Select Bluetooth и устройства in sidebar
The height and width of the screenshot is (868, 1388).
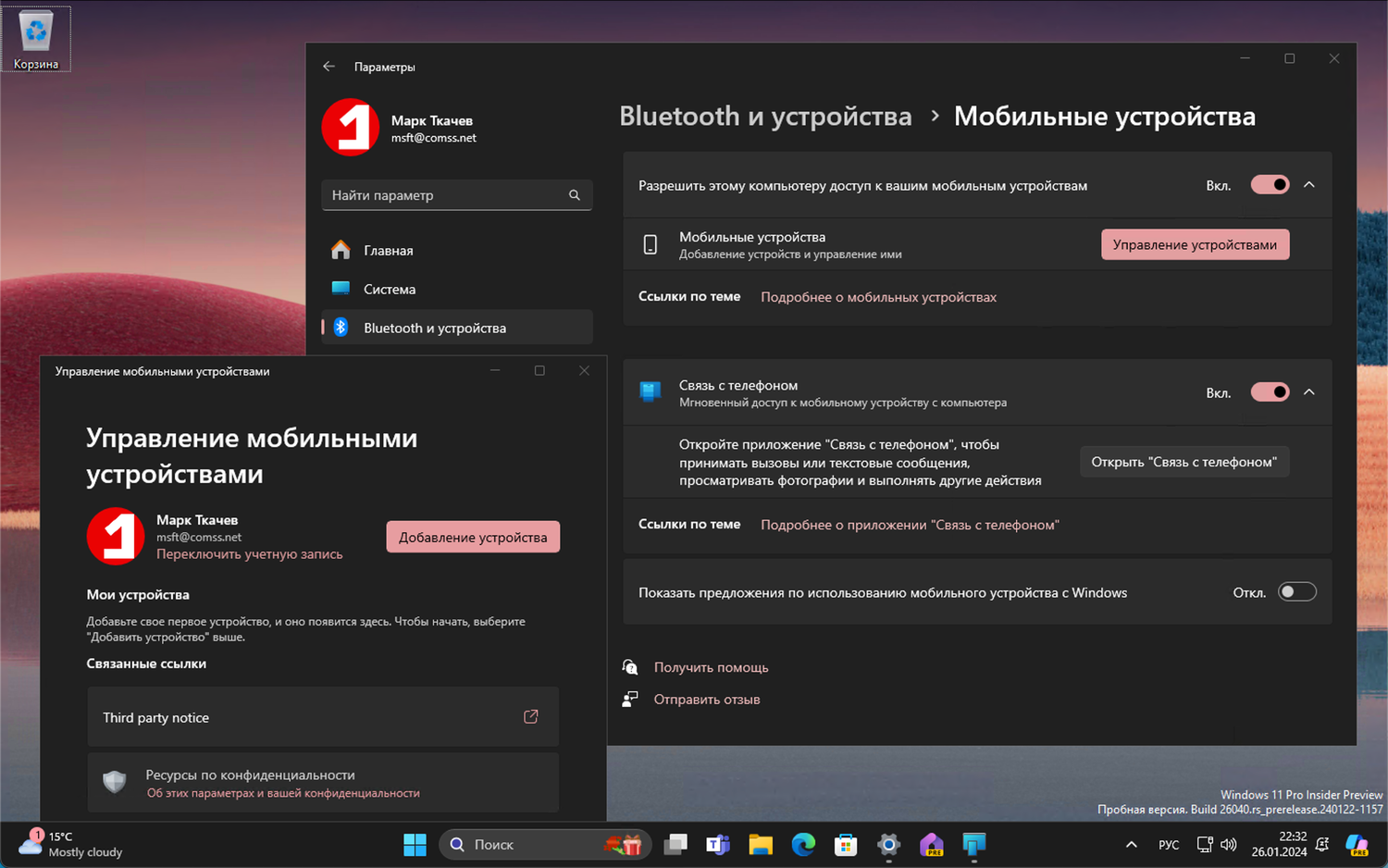[x=457, y=328]
